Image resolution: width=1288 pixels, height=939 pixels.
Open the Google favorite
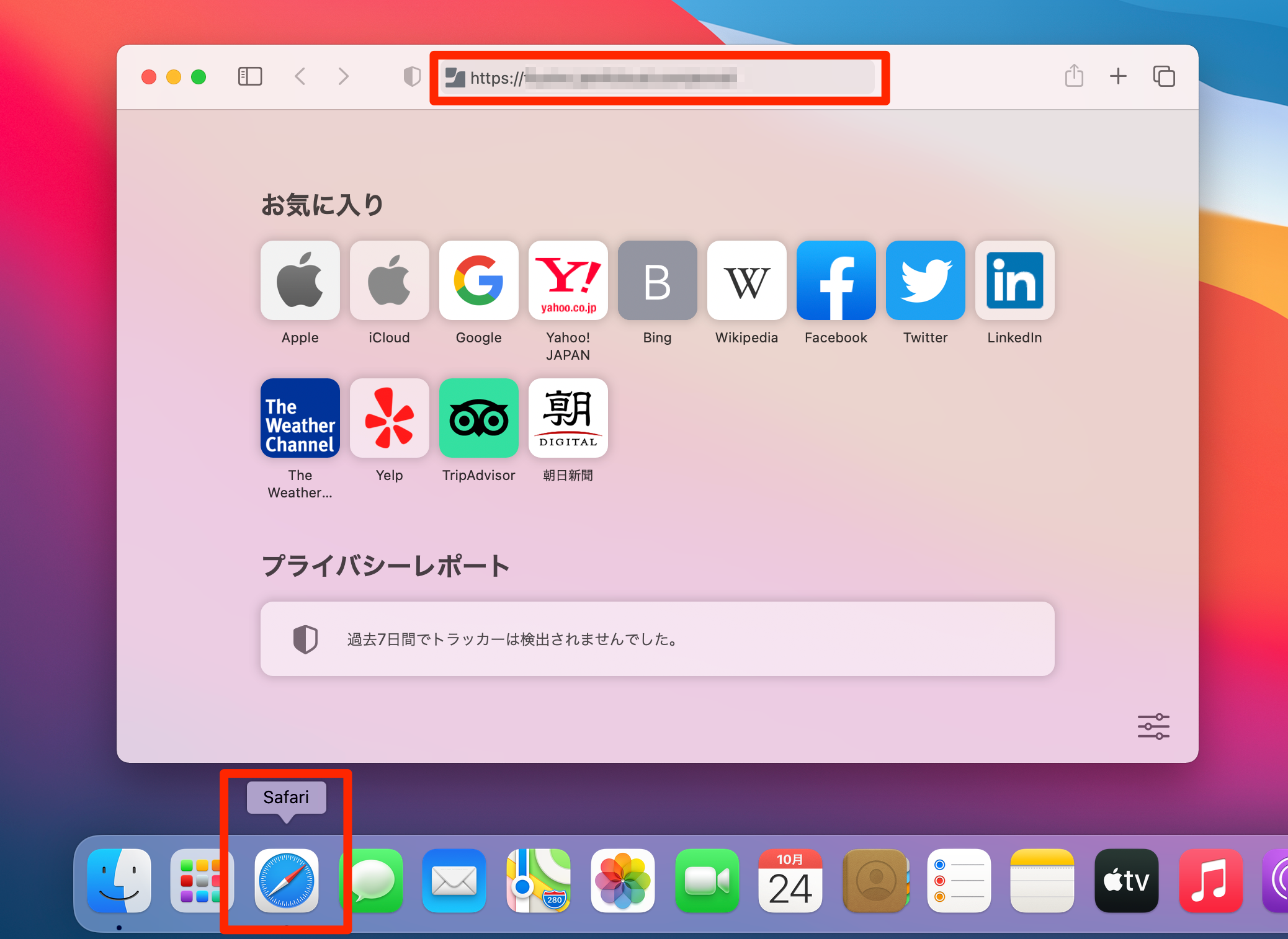point(479,280)
